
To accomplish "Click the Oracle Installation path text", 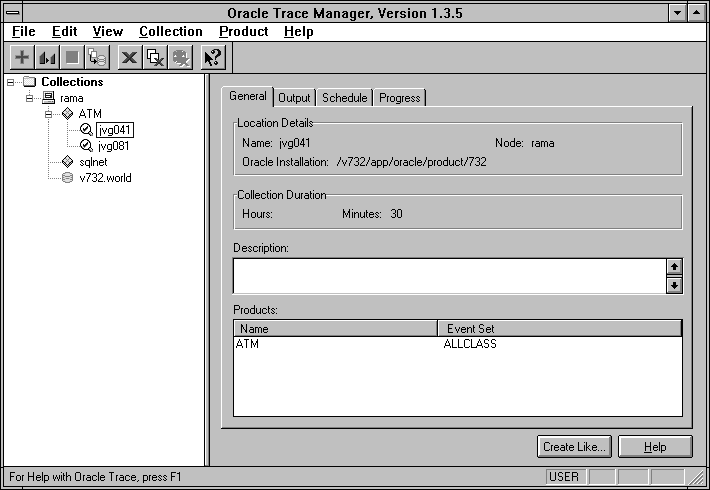I will point(412,162).
